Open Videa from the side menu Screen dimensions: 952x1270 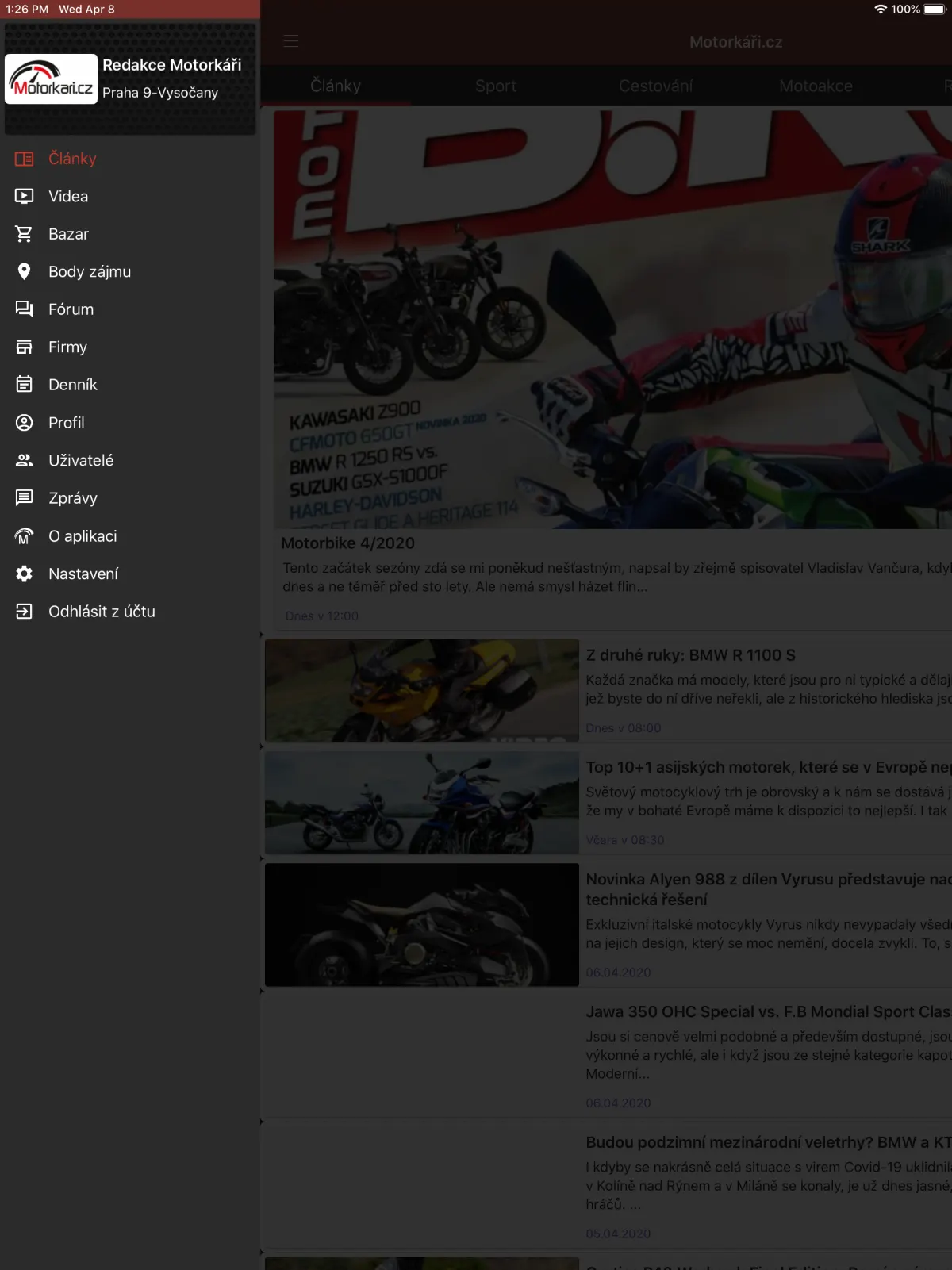tap(130, 196)
